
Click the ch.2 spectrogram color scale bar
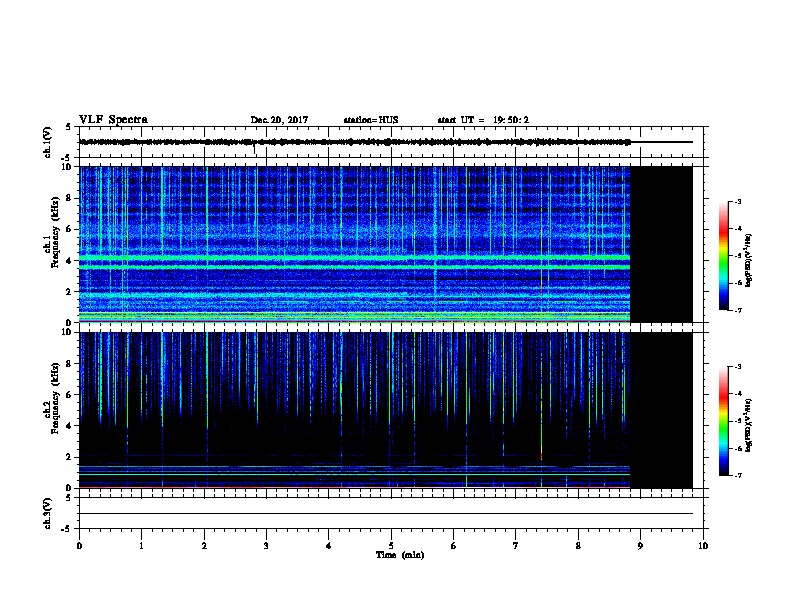(x=724, y=421)
